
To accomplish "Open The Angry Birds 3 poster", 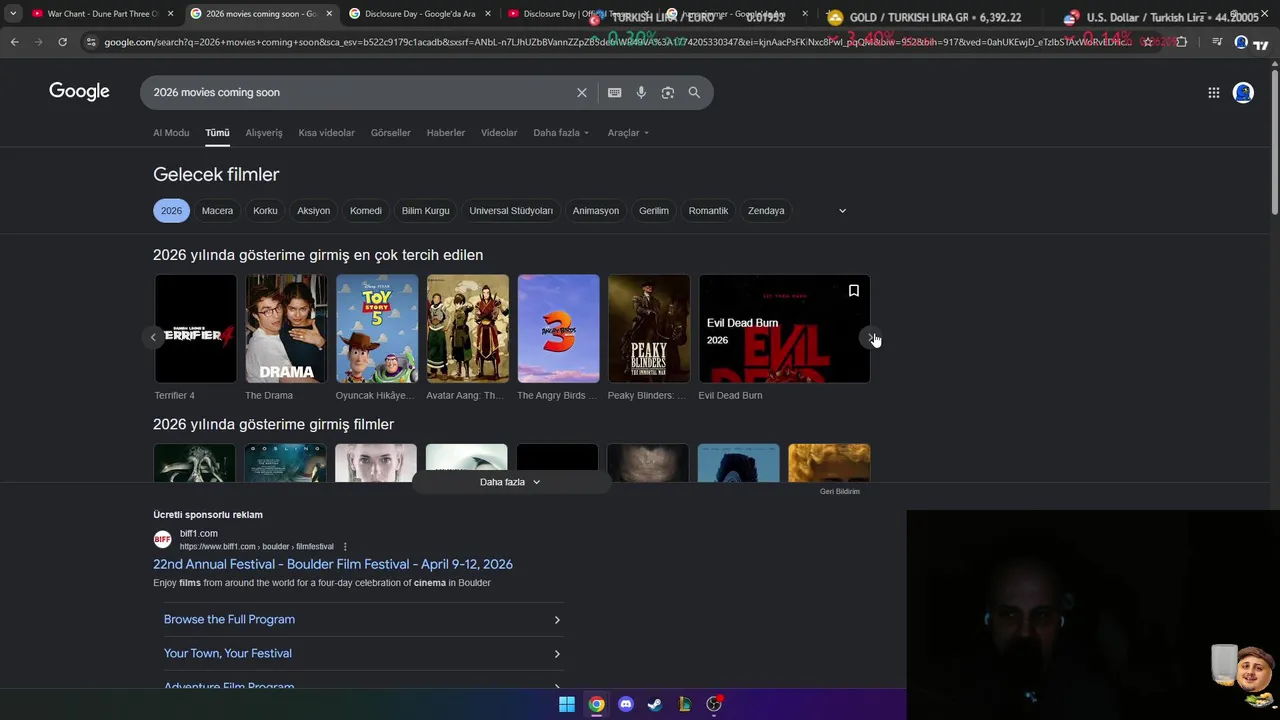I will click(x=558, y=329).
